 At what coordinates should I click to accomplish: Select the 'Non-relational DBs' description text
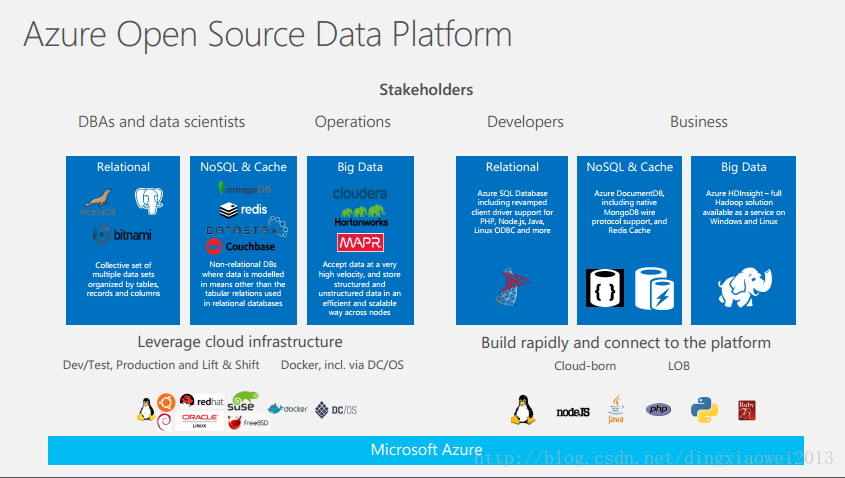[x=243, y=284]
